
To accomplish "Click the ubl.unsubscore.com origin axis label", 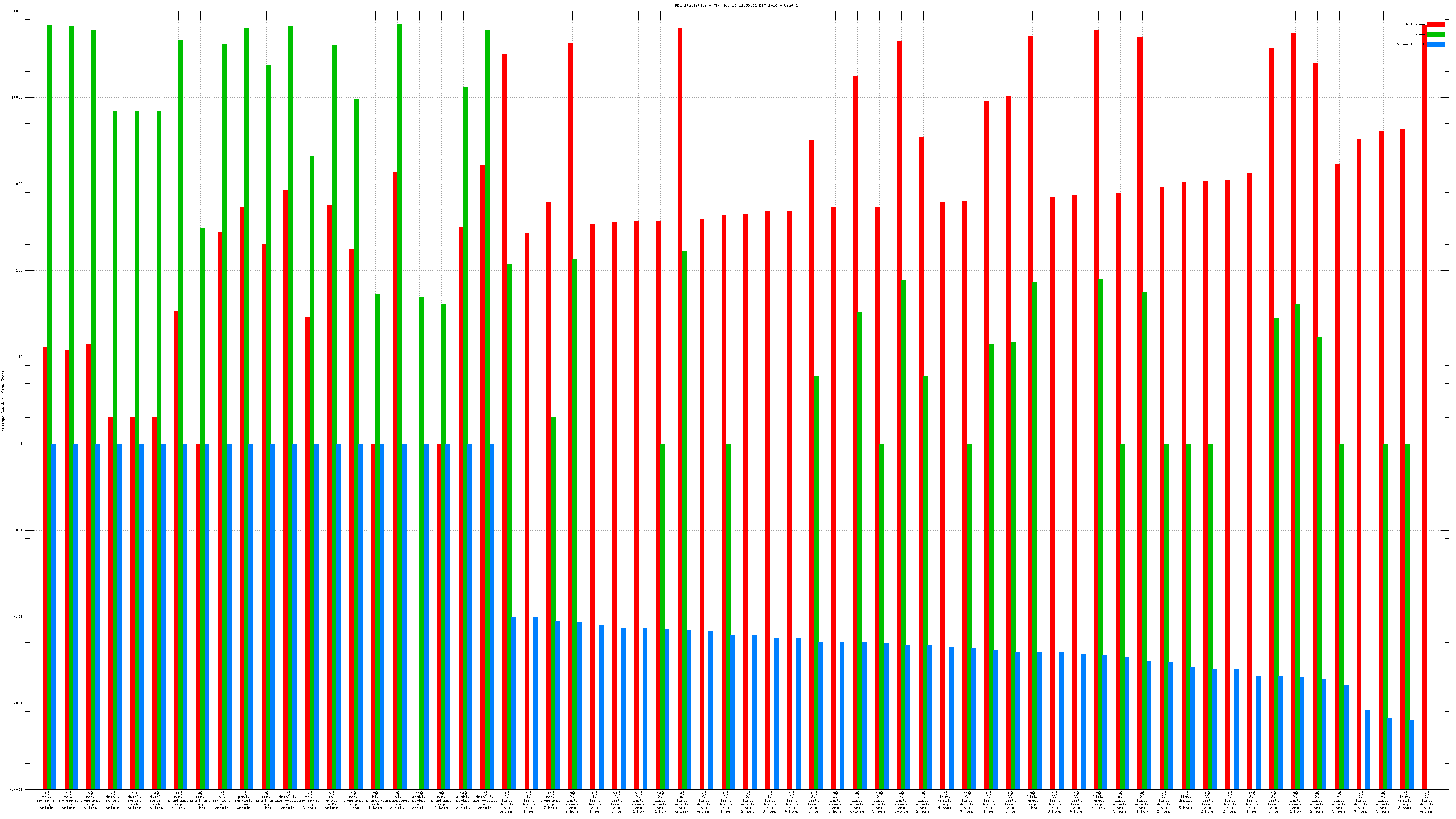I will [397, 800].
